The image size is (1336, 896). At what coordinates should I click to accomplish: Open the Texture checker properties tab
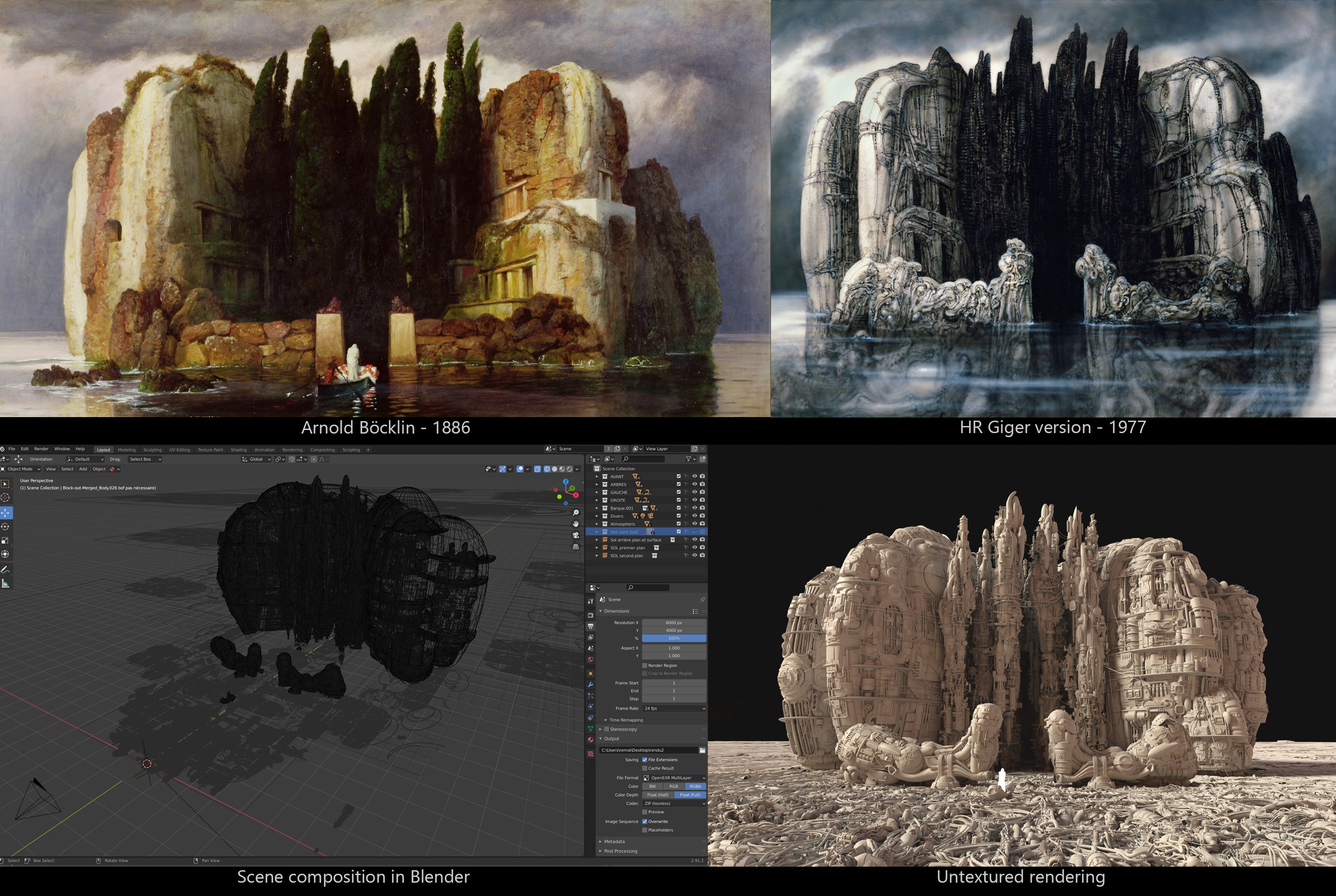pos(591,754)
